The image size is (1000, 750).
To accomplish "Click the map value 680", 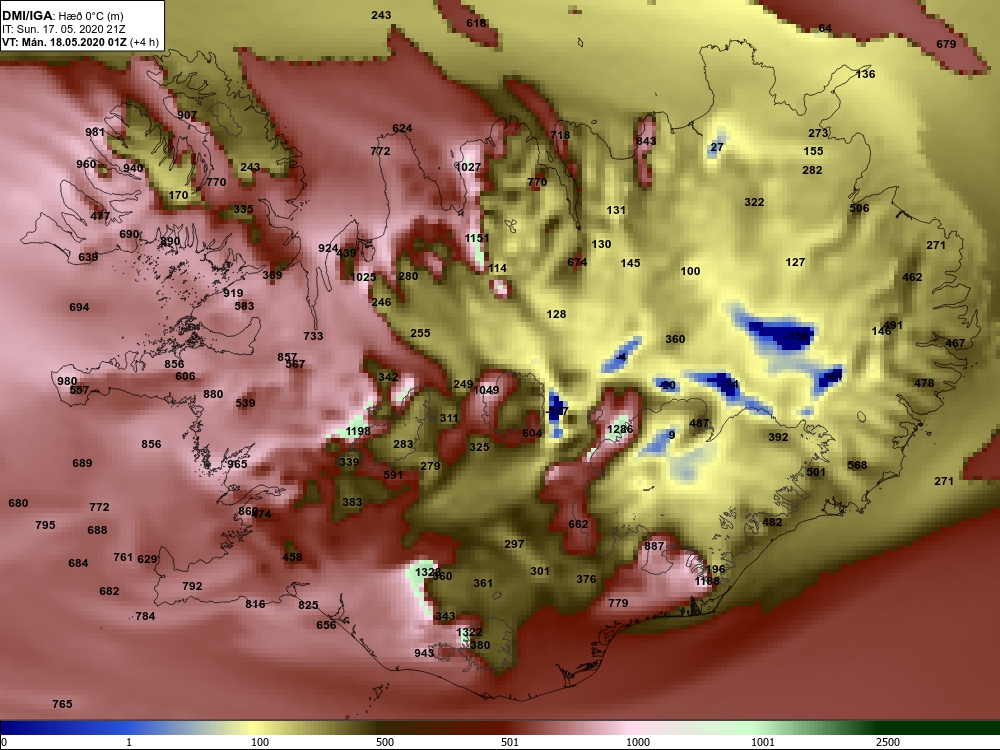I will pos(18,503).
